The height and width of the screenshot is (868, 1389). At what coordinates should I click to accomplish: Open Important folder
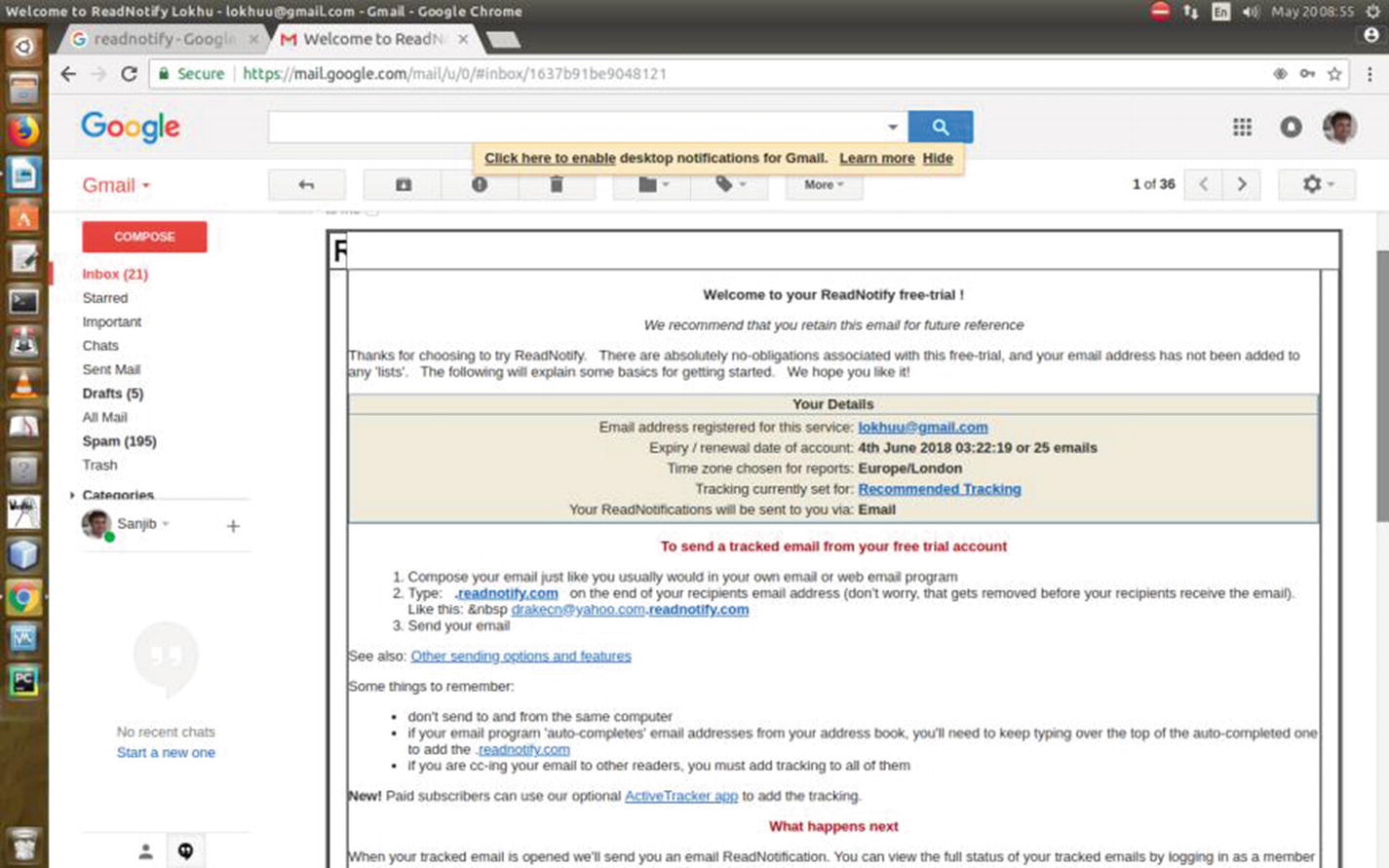pos(112,322)
